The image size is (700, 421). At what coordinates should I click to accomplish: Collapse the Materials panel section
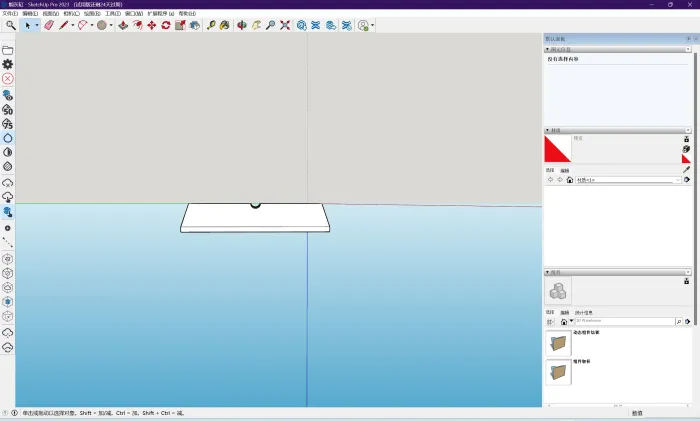coord(548,130)
